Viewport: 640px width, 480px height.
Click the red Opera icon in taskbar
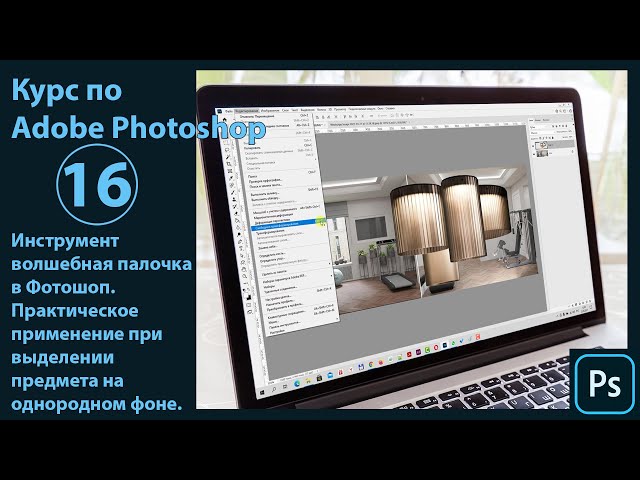(436, 347)
